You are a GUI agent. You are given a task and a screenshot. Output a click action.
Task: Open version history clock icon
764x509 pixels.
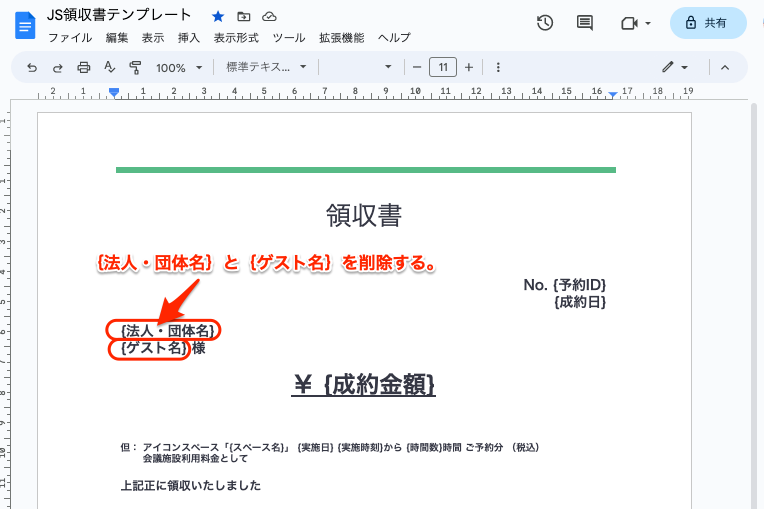545,23
